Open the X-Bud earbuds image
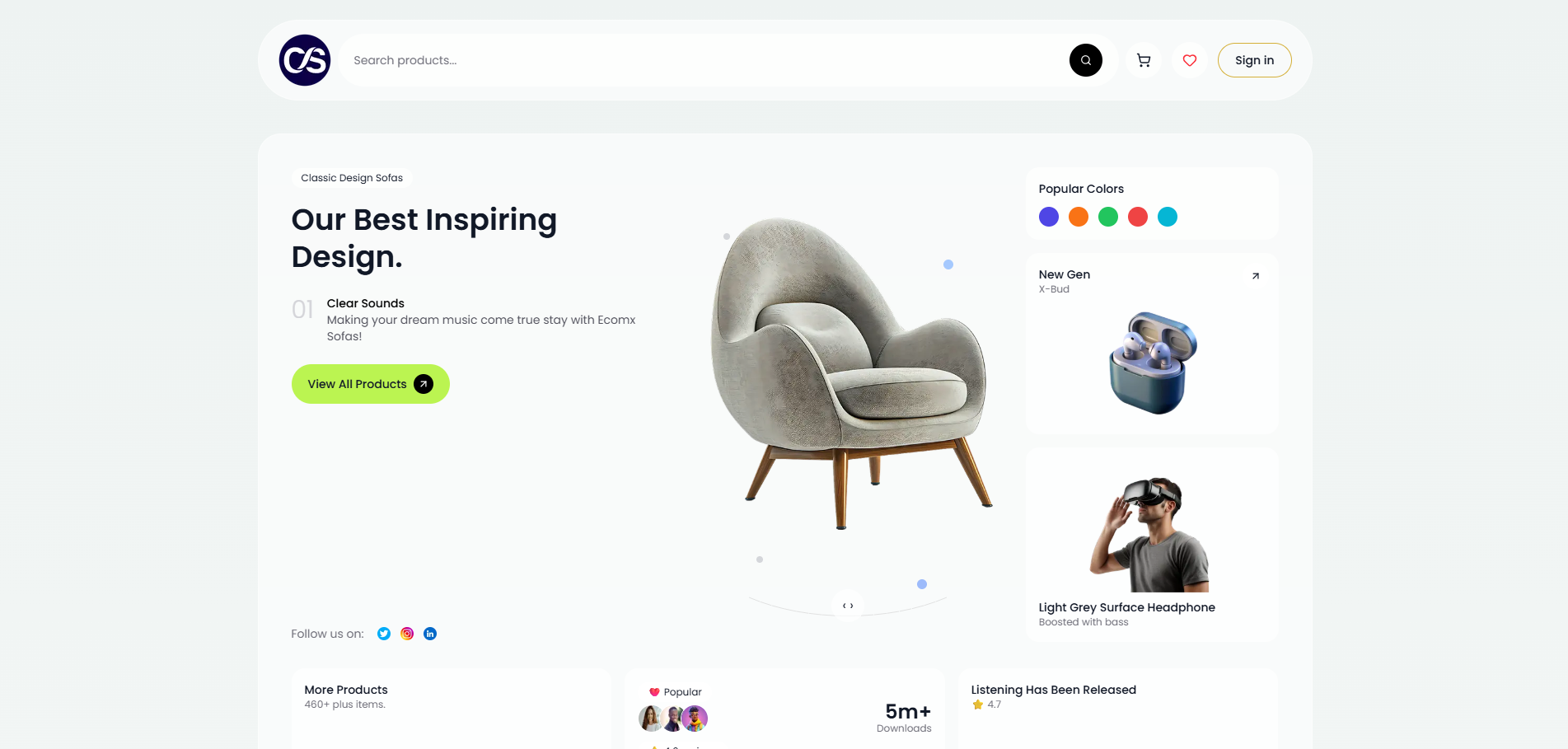 pyautogui.click(x=1153, y=363)
